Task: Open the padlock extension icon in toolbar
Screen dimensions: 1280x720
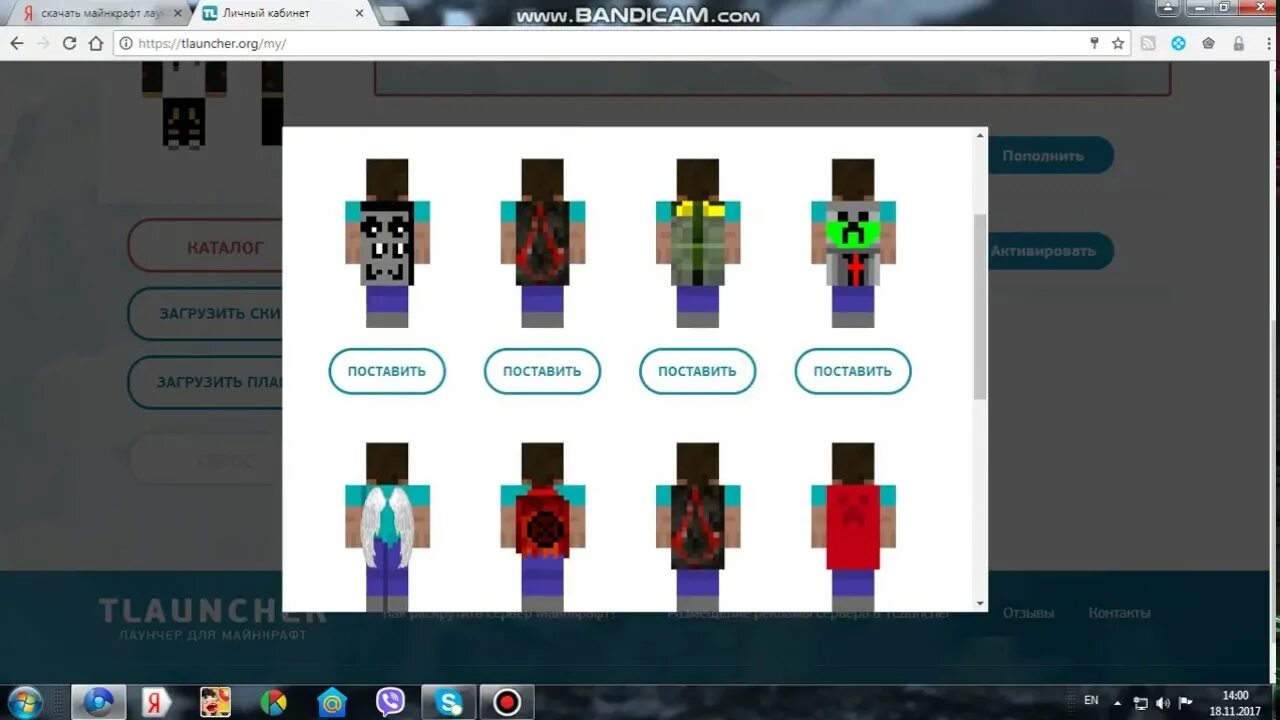Action: (x=1239, y=44)
